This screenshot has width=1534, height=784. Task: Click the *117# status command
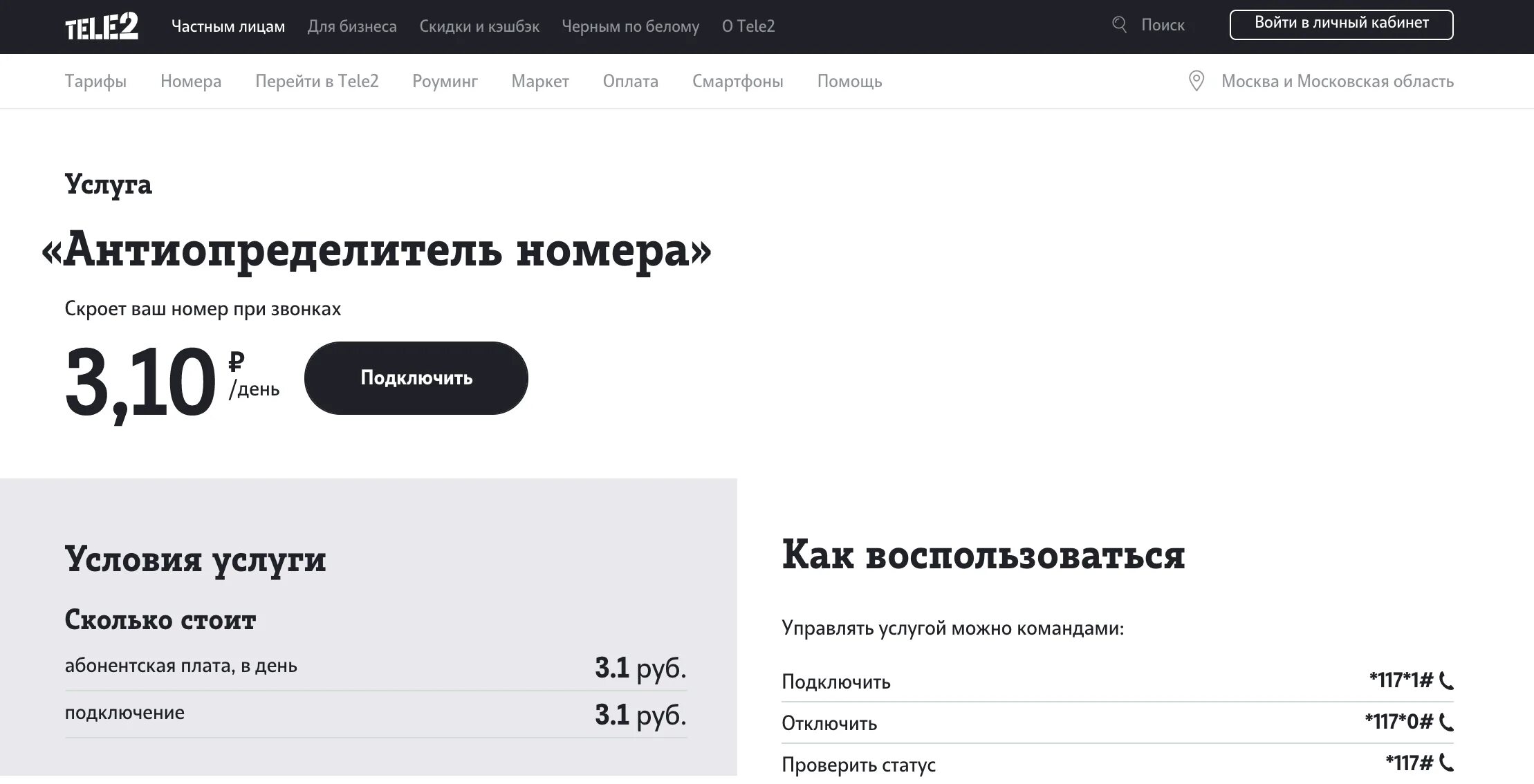coord(1410,763)
